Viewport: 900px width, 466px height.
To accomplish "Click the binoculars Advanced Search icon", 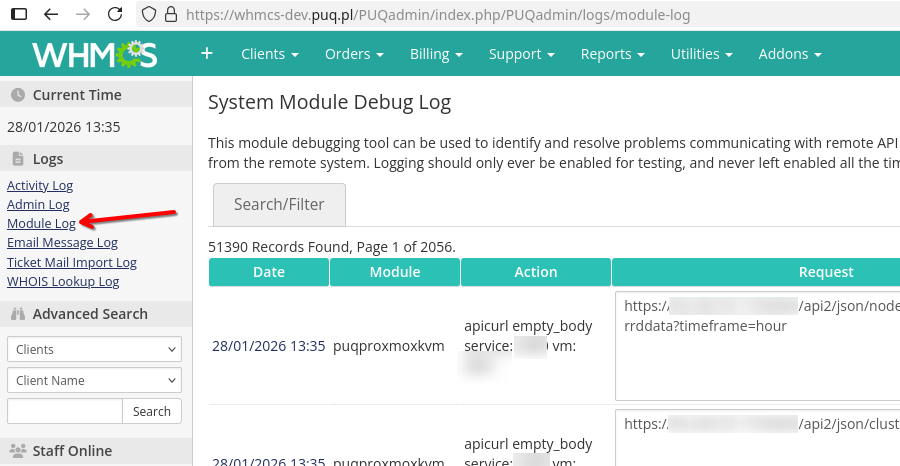I will click(17, 314).
